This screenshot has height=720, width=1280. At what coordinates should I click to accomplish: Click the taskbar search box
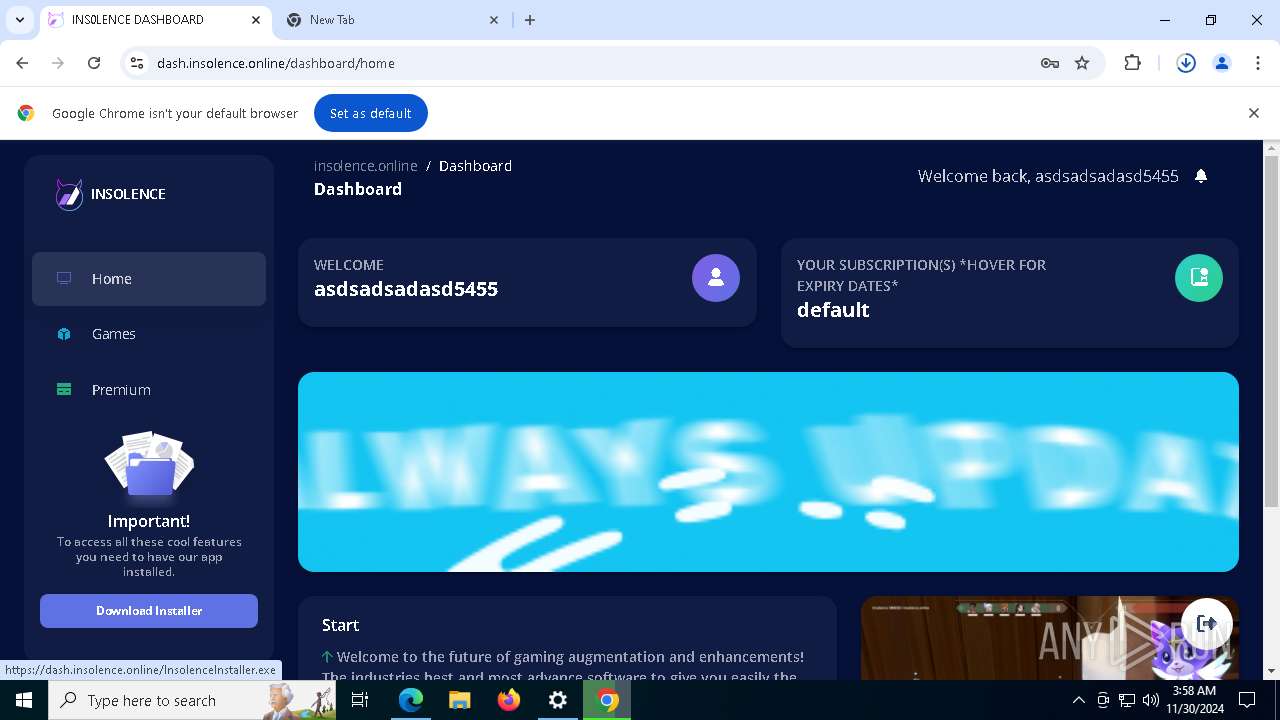pos(192,700)
